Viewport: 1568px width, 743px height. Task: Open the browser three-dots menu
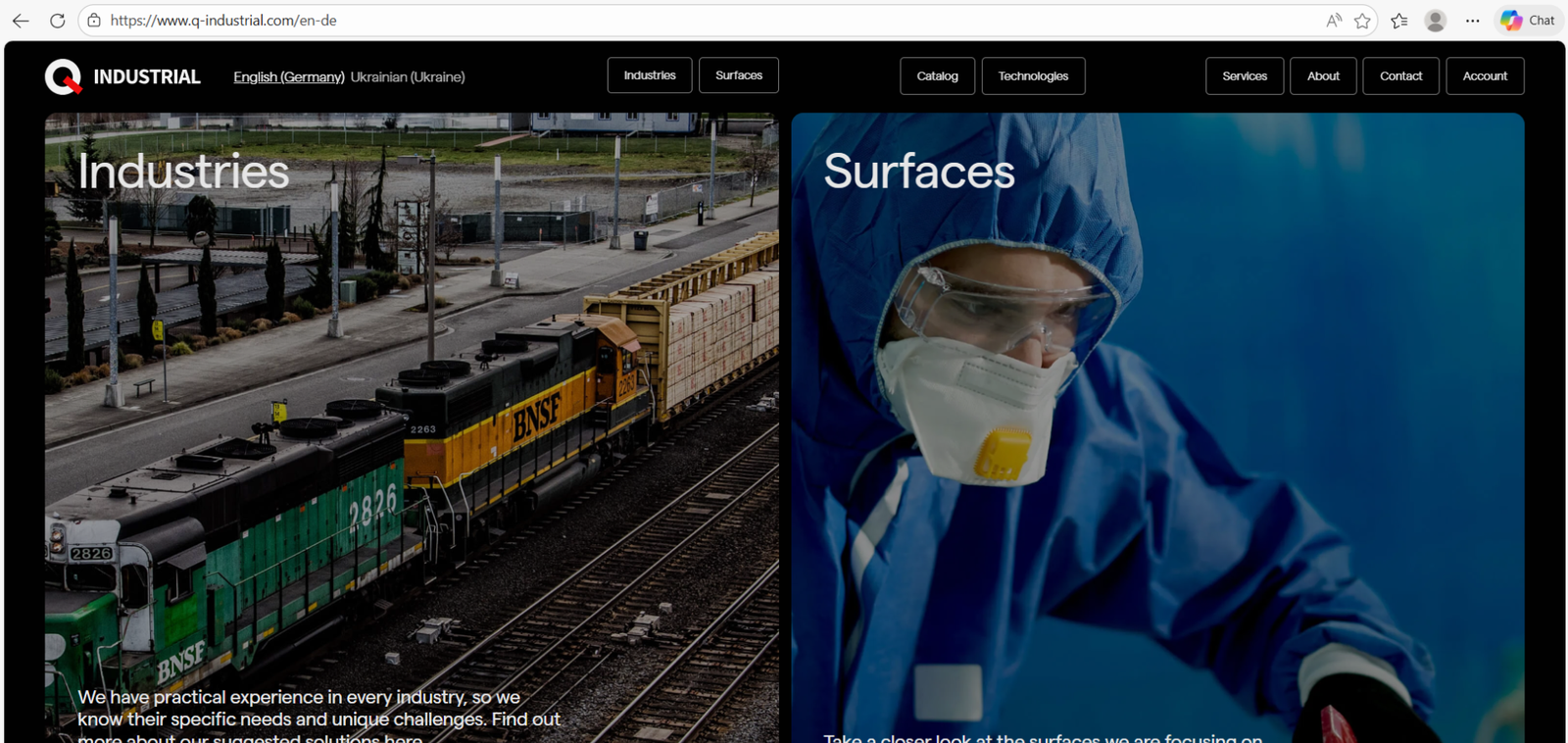(1472, 21)
